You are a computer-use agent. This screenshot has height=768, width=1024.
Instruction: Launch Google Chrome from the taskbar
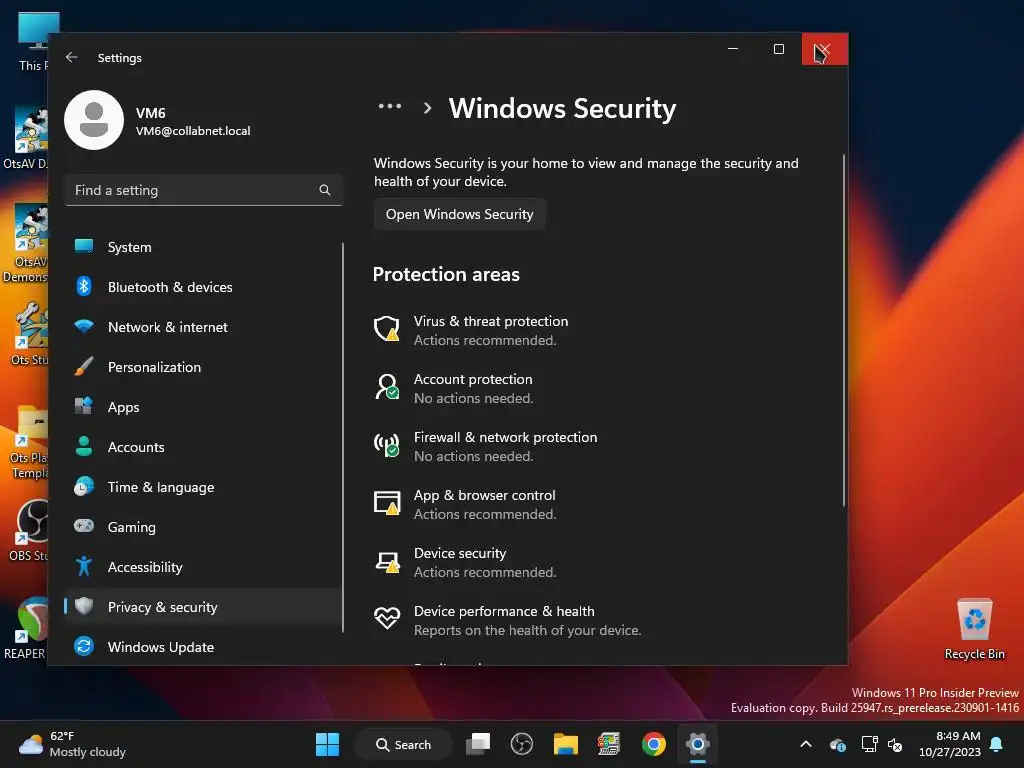click(654, 744)
